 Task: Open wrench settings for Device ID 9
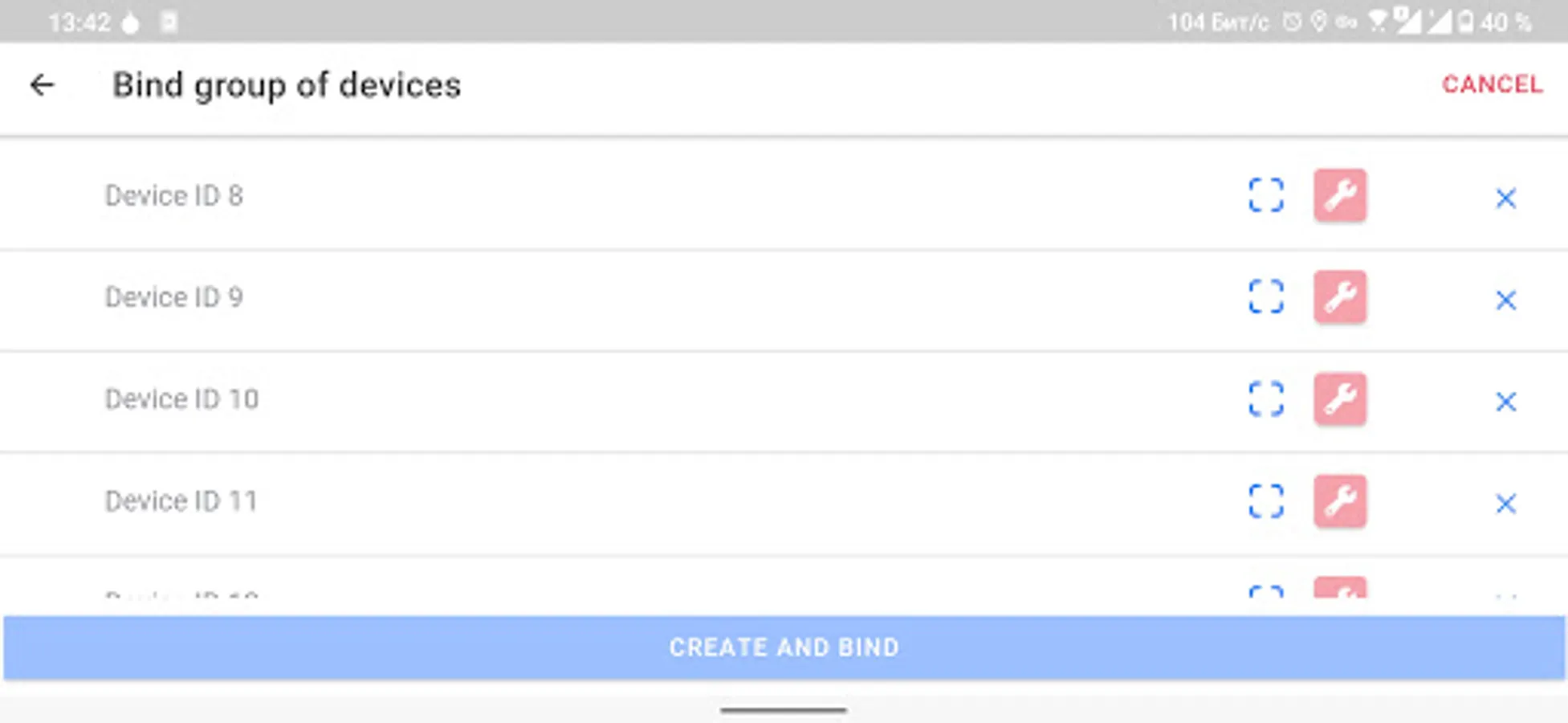coord(1340,296)
